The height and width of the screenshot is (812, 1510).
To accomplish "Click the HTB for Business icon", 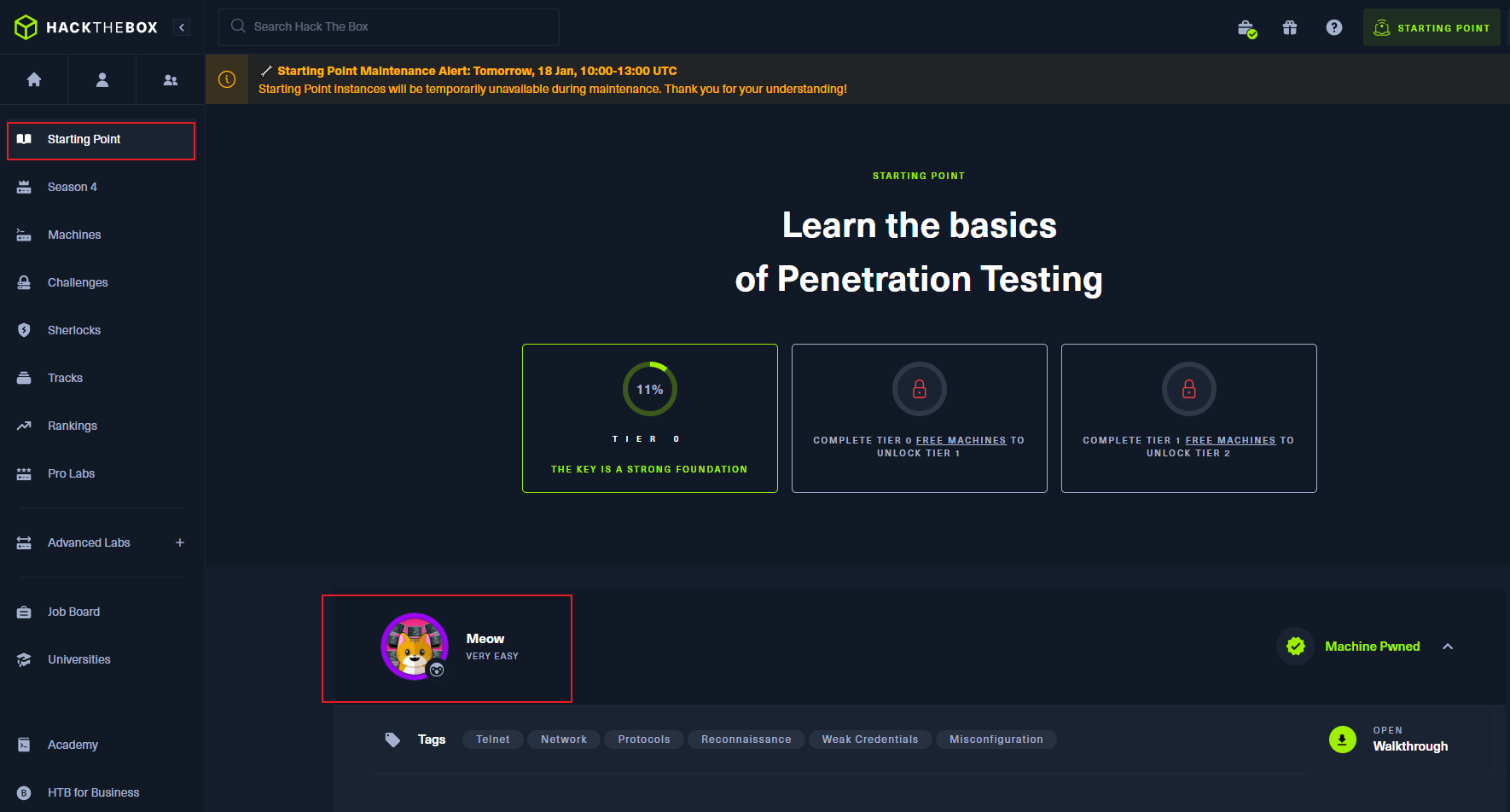I will 24,792.
